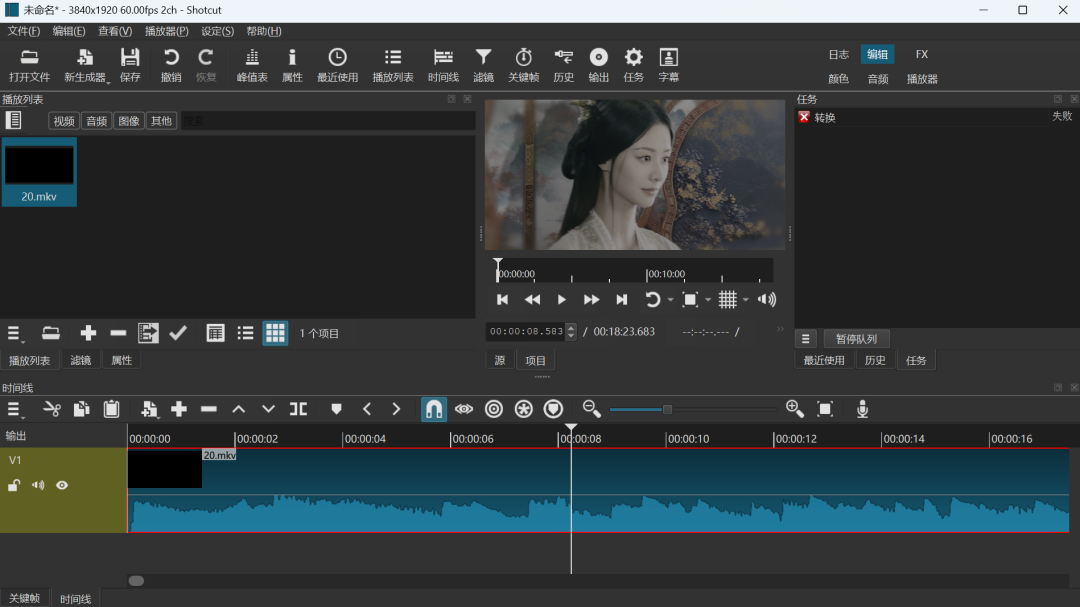
Task: Toggle timeline snapping magnet button
Action: coord(434,409)
